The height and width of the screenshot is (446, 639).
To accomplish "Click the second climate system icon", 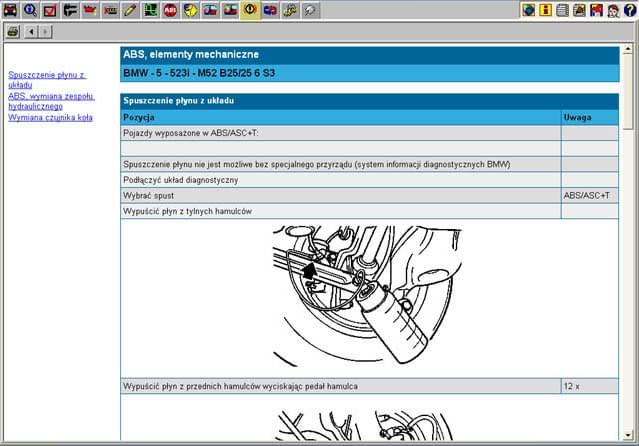I will pos(230,10).
